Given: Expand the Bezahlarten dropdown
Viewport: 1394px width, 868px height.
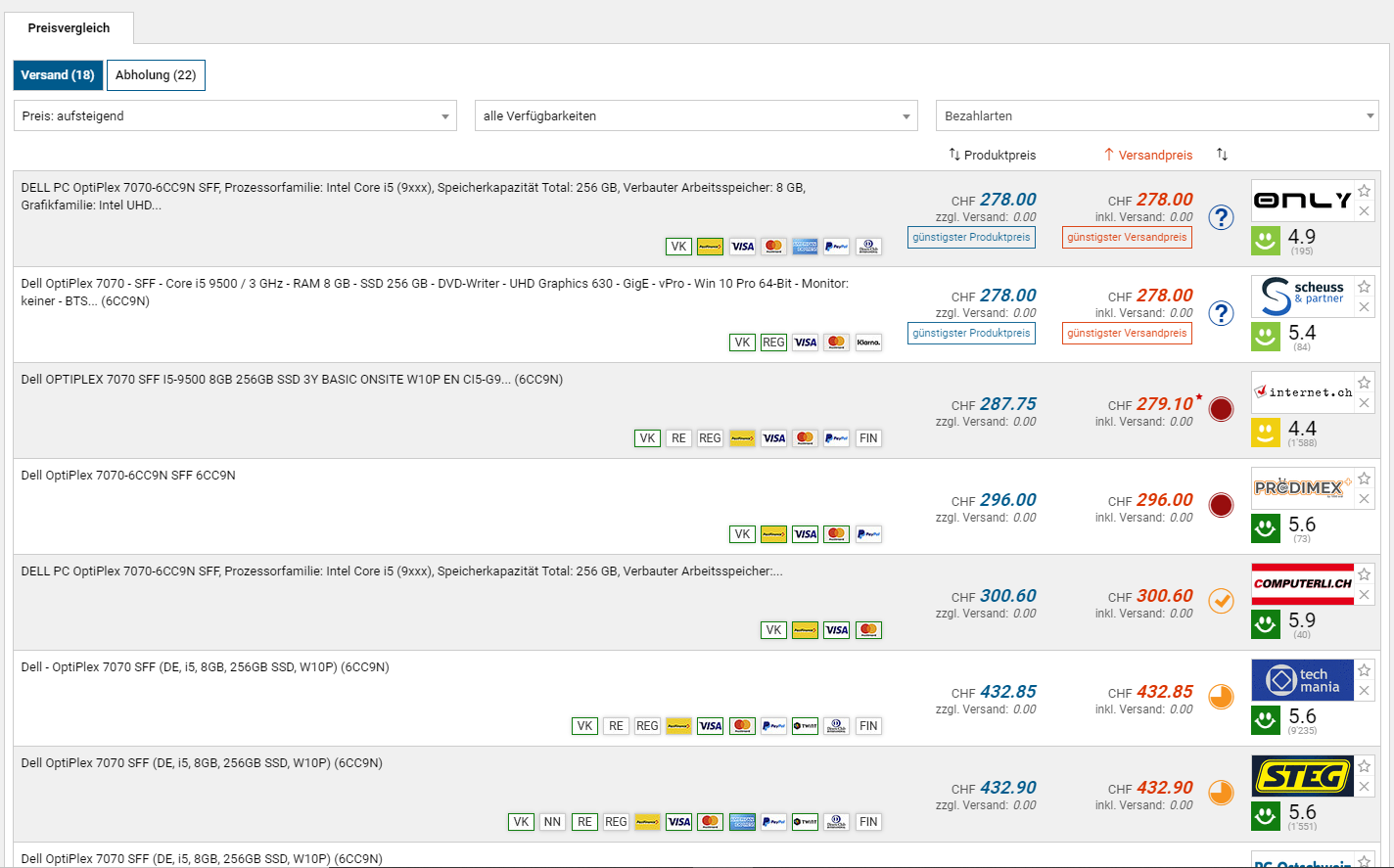Looking at the screenshot, I should [x=1156, y=115].
